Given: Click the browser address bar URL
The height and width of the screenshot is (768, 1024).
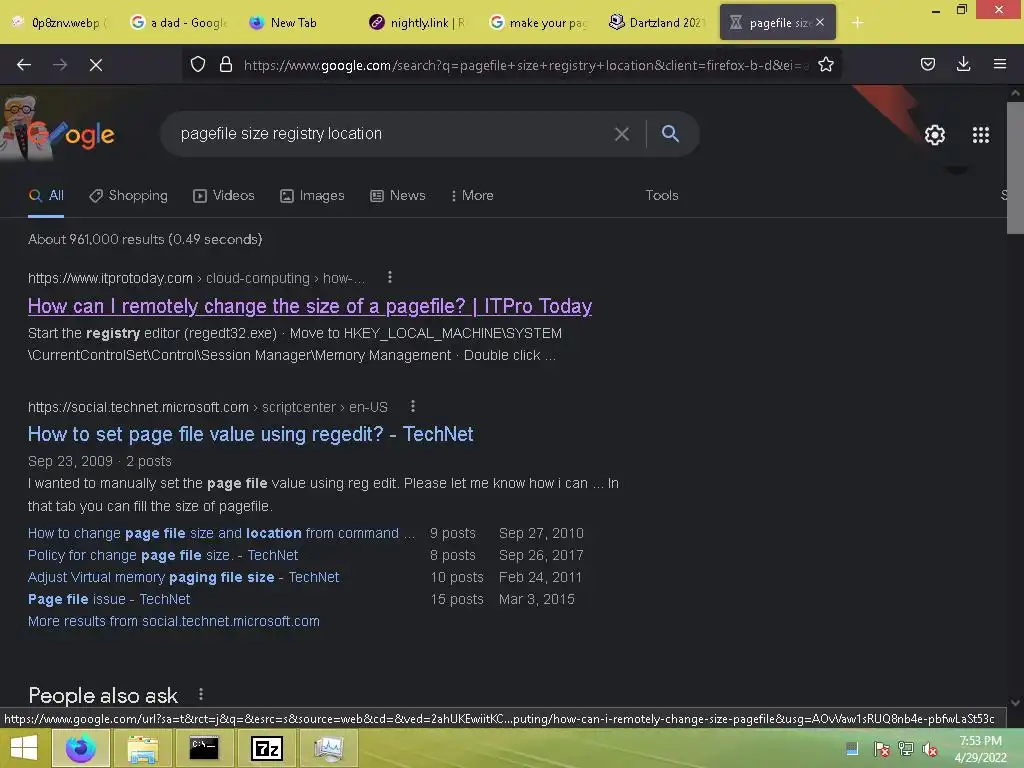Looking at the screenshot, I should 526,65.
